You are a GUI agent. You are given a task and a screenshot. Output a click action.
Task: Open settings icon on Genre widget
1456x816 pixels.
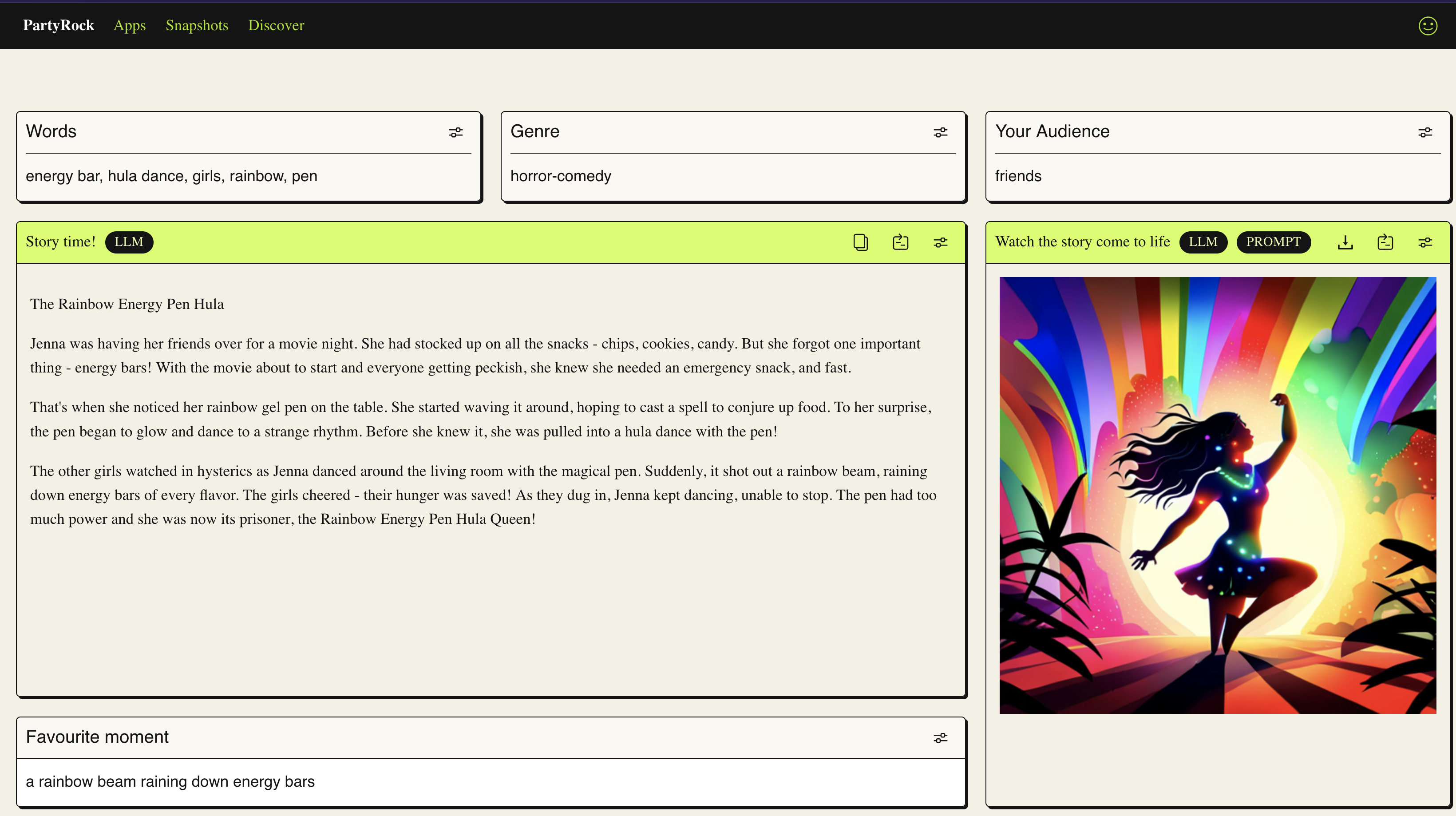(940, 132)
